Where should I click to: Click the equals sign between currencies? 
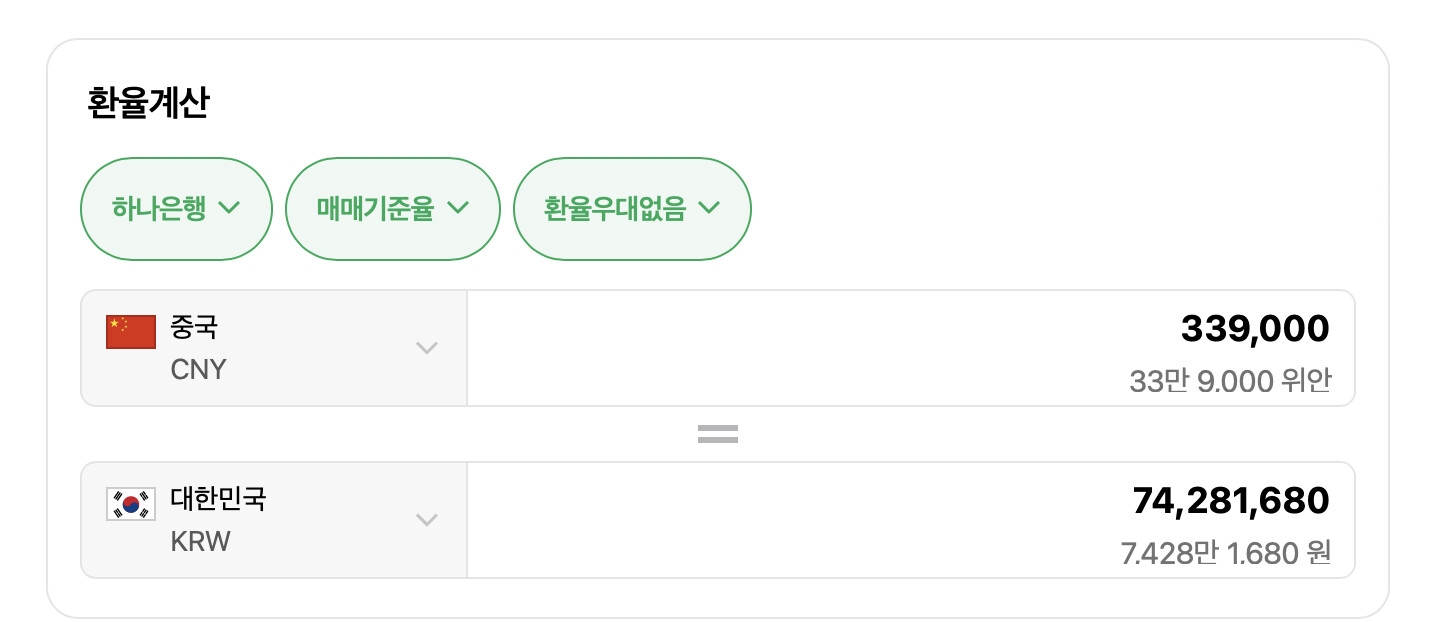point(717,434)
